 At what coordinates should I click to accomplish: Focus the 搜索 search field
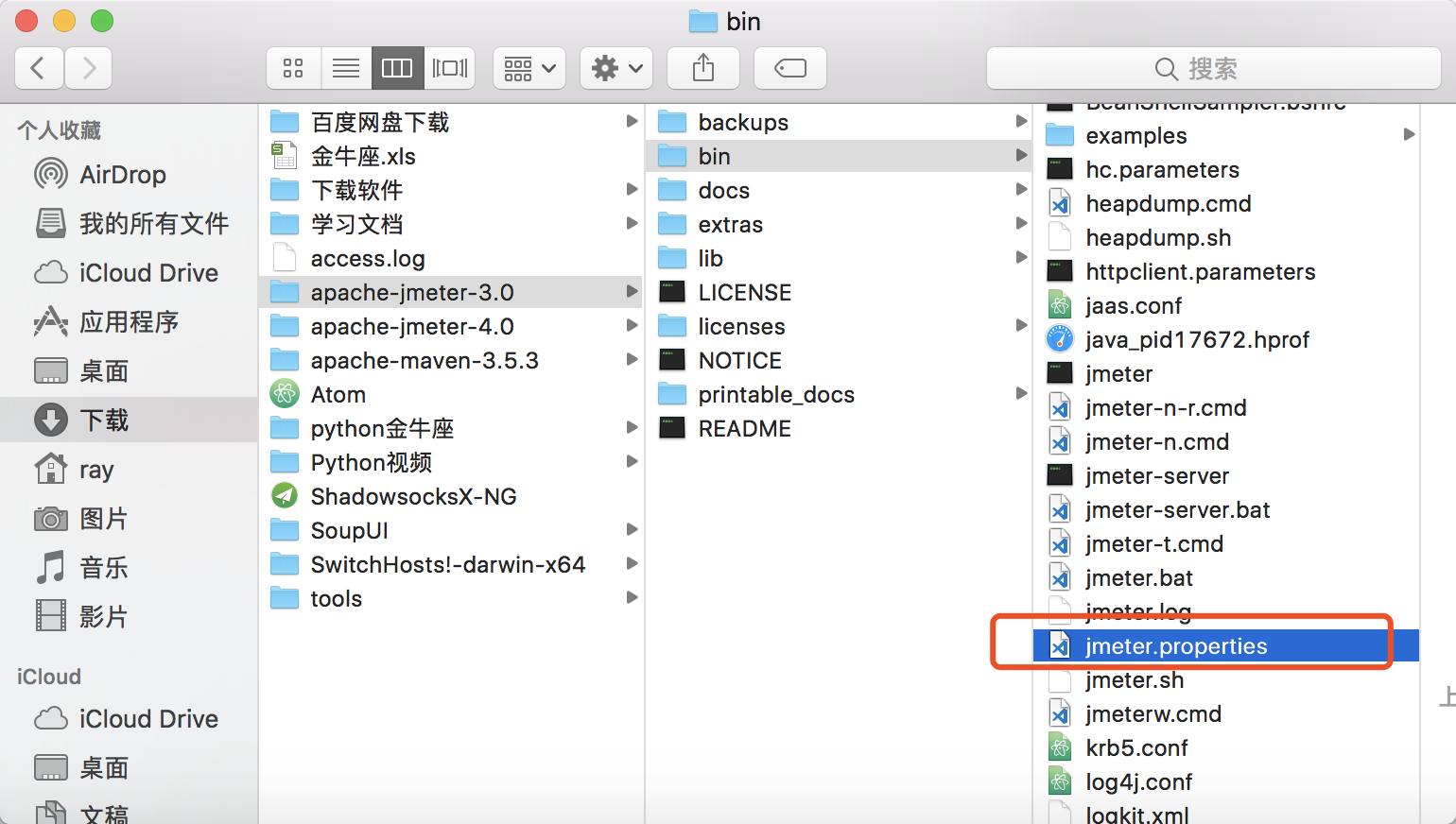coord(1214,68)
